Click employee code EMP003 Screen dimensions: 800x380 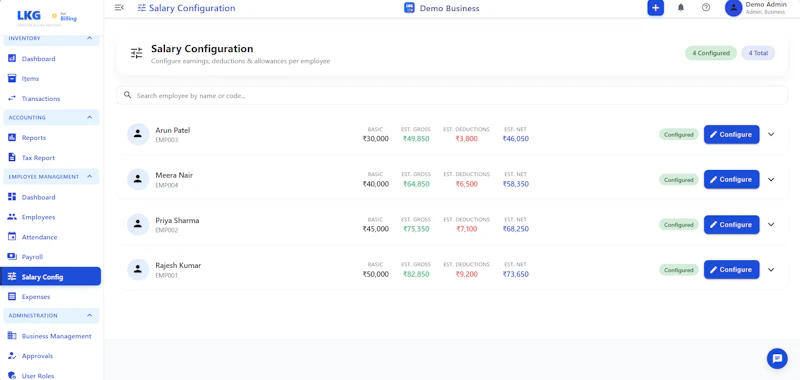pos(167,140)
